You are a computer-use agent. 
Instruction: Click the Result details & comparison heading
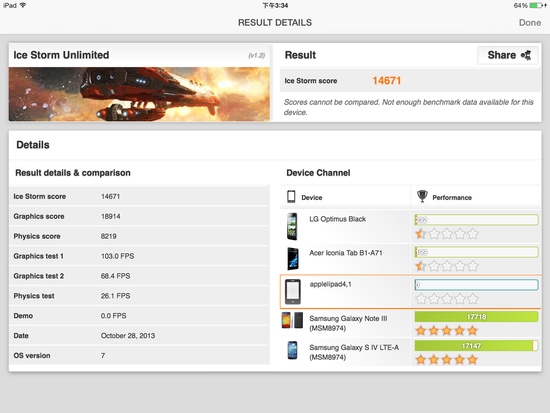pos(73,173)
